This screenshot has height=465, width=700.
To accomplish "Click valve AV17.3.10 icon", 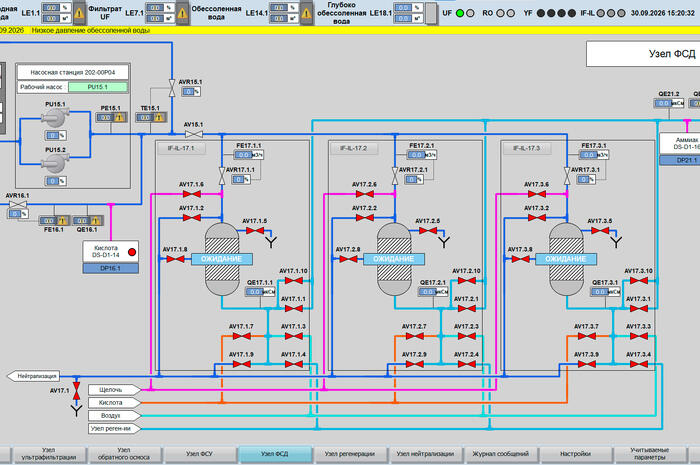I will click(639, 281).
